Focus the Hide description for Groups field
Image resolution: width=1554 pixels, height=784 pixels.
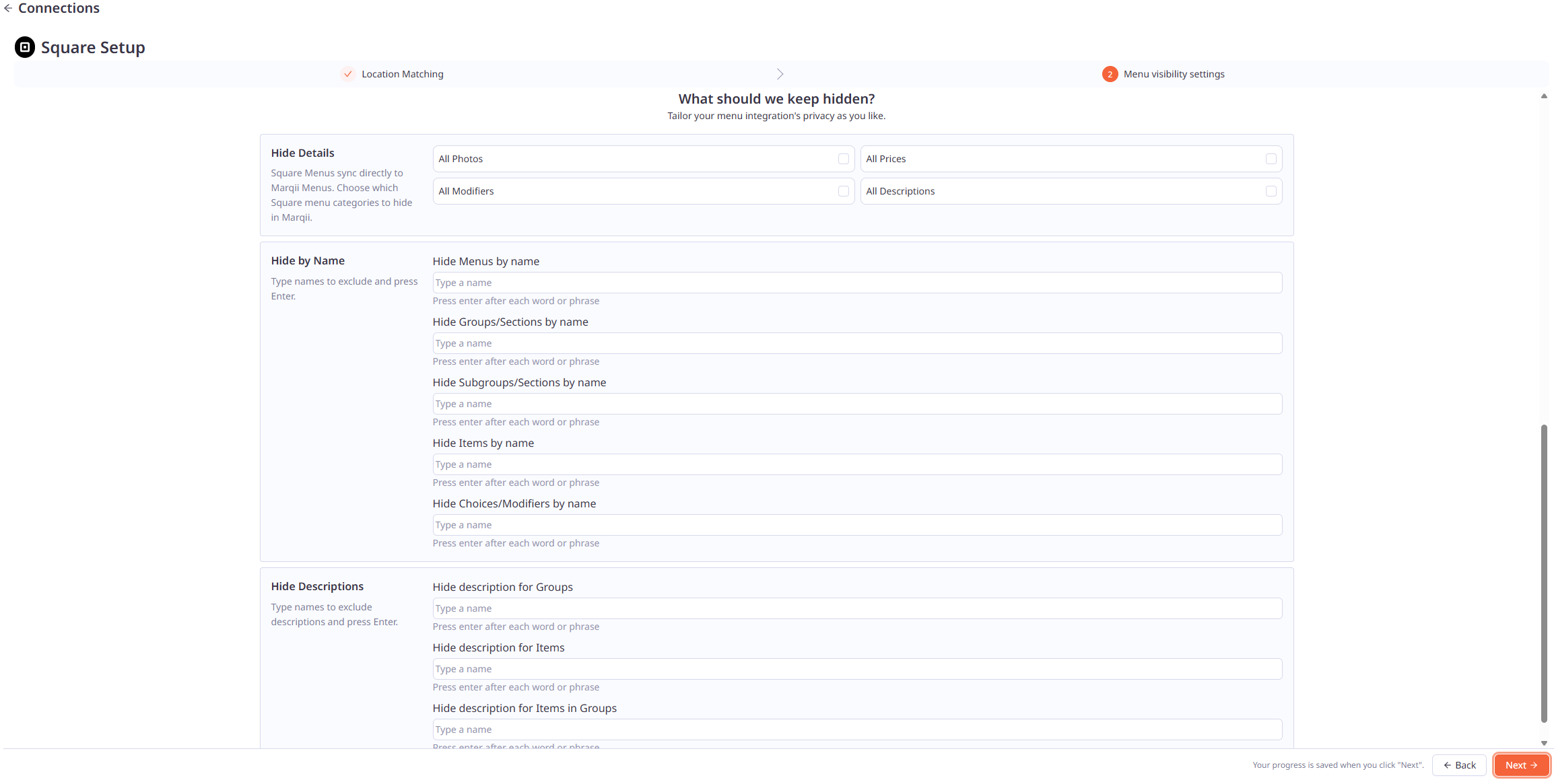[857, 608]
